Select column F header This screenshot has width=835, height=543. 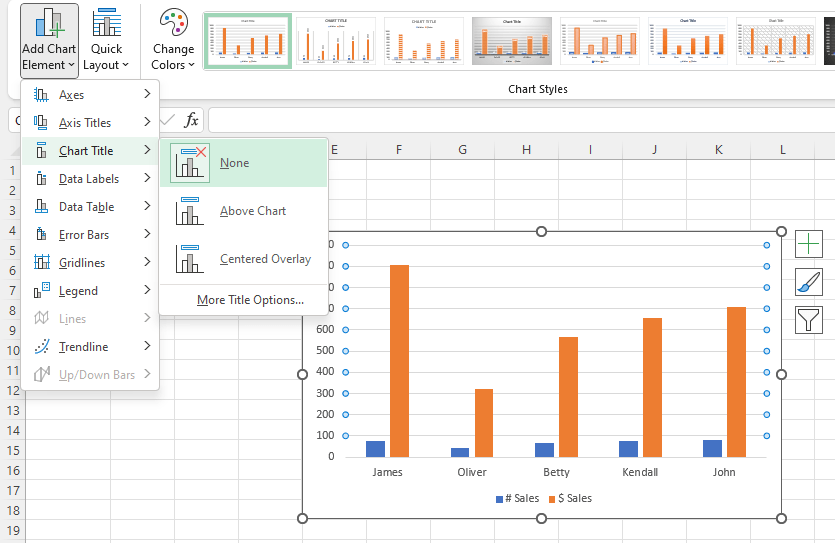pyautogui.click(x=398, y=150)
